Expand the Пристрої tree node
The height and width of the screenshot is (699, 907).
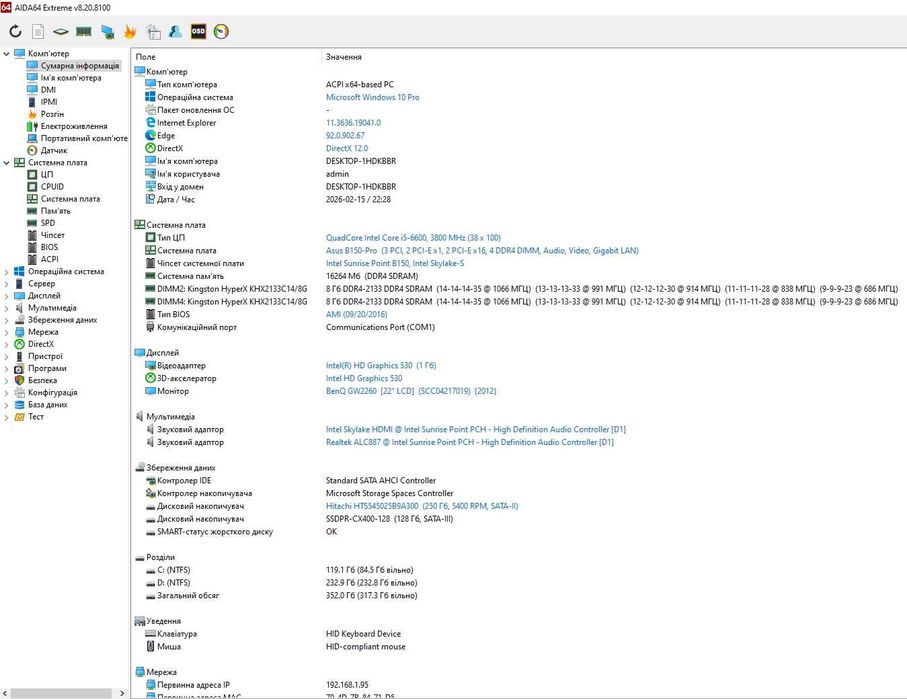[x=6, y=356]
